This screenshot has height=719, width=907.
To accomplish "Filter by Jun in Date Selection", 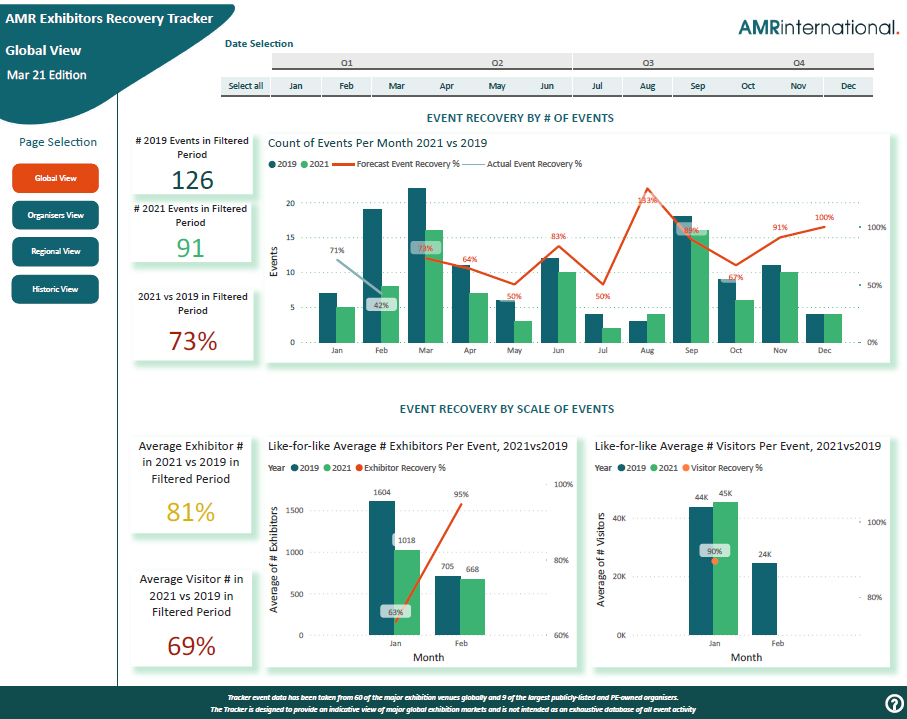I will [x=547, y=86].
